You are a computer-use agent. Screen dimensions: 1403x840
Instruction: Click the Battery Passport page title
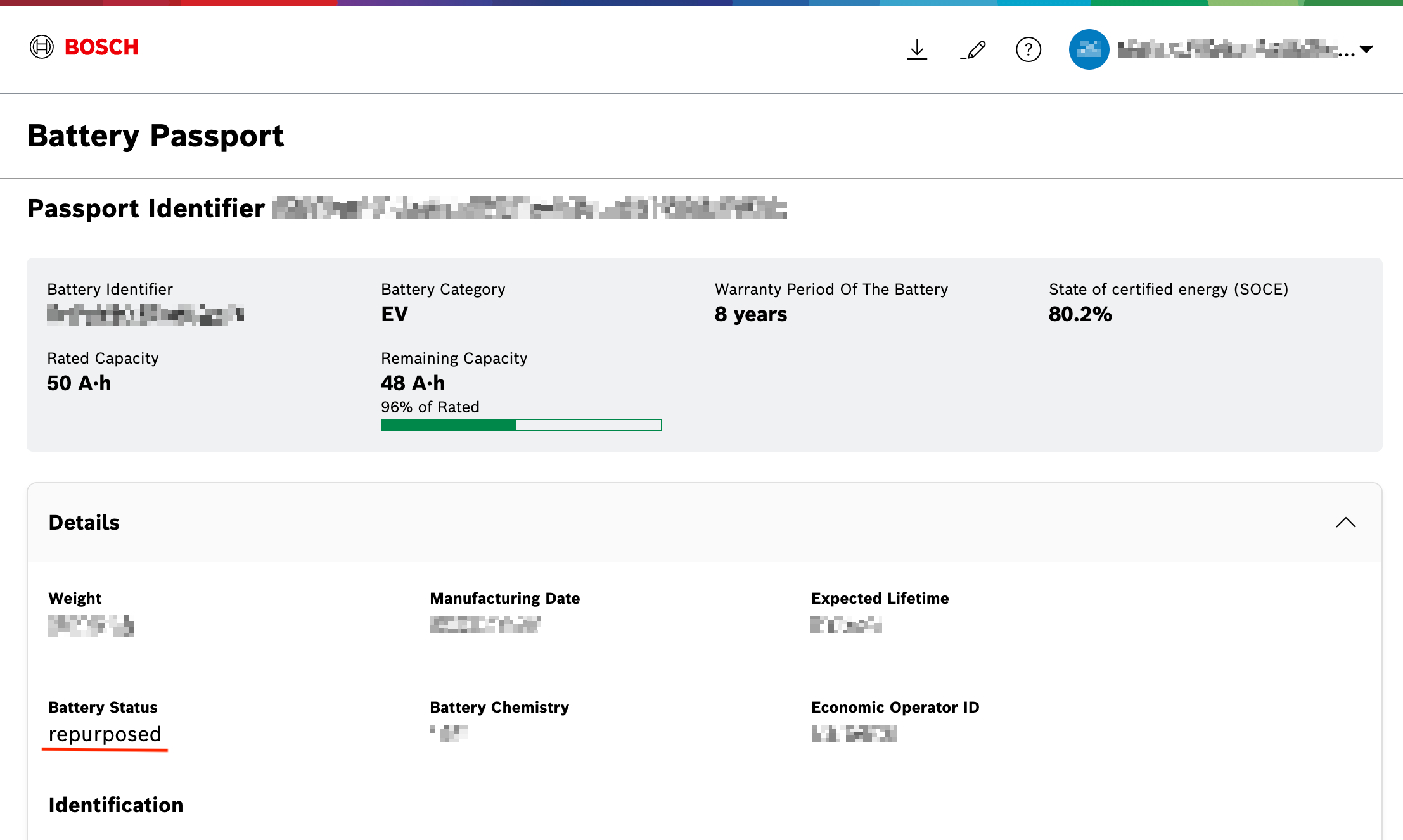[x=156, y=136]
